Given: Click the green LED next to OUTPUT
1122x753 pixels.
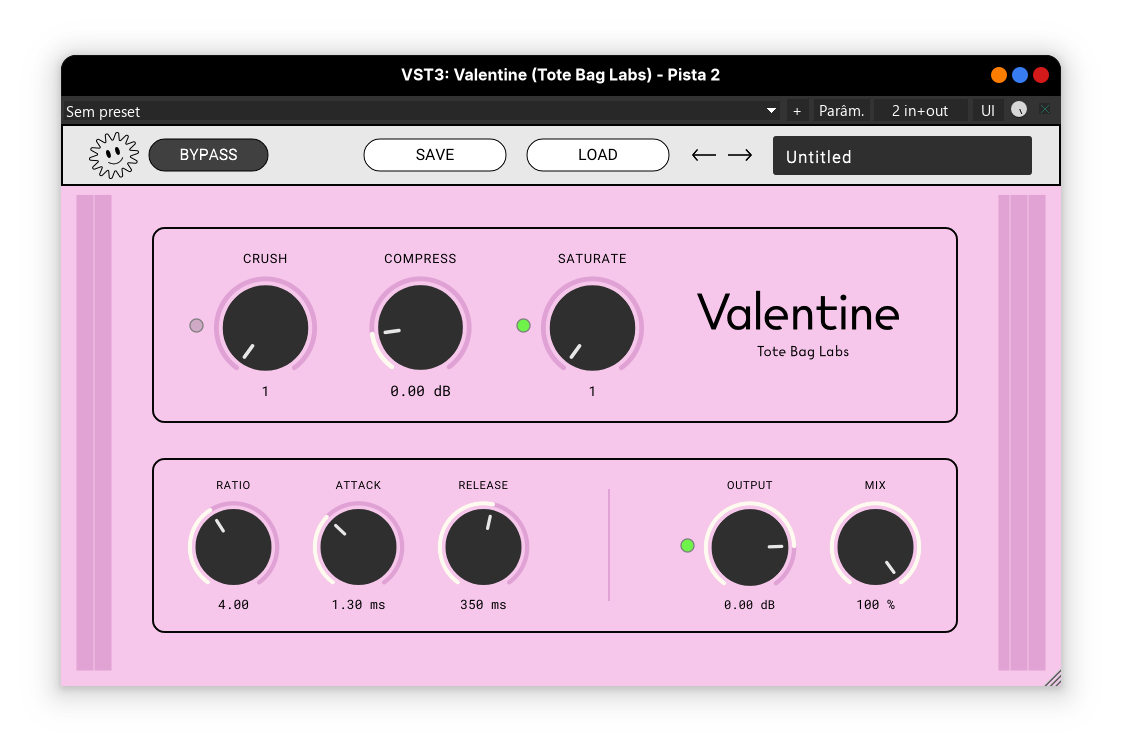Looking at the screenshot, I should point(687,546).
